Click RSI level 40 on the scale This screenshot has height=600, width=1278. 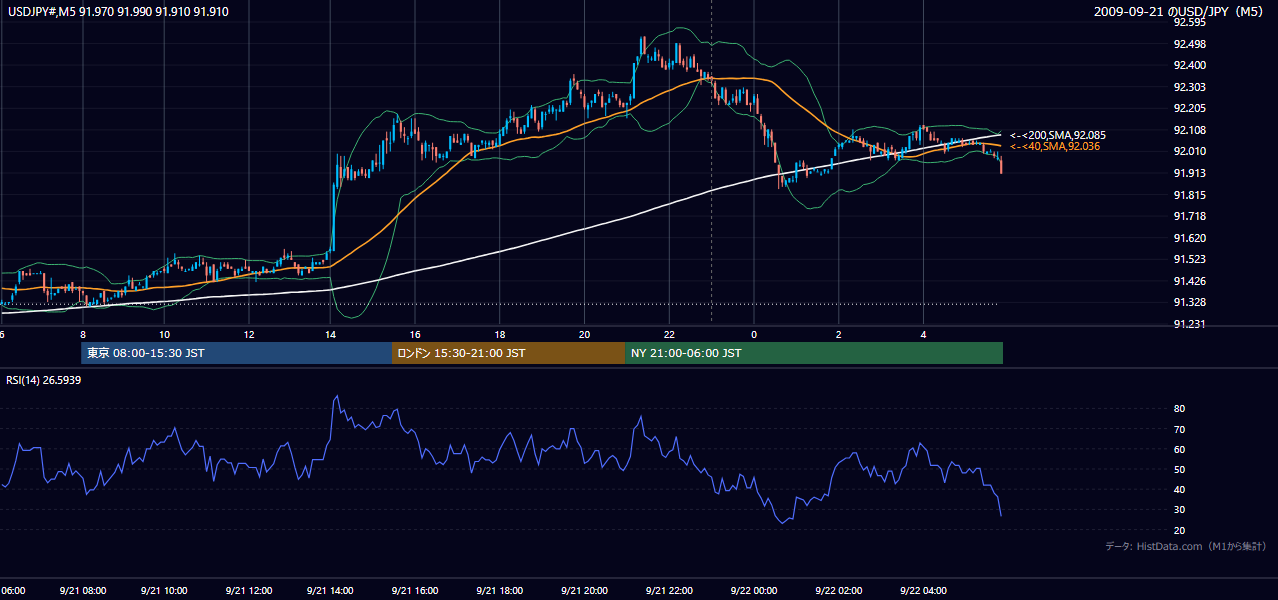tap(1180, 490)
